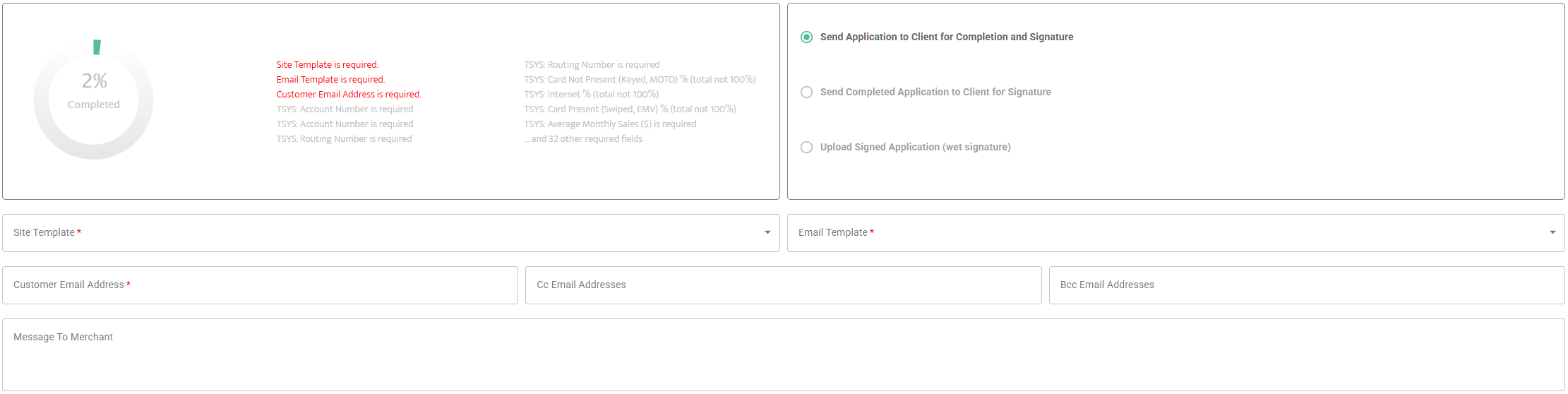
Task: Click TSYS Average Monthly Sales required message
Action: tap(609, 124)
